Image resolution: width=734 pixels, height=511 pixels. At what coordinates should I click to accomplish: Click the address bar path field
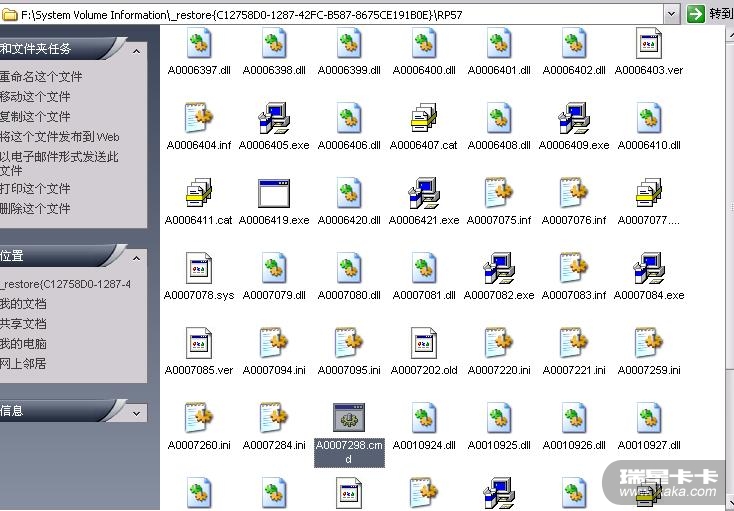tap(332, 15)
